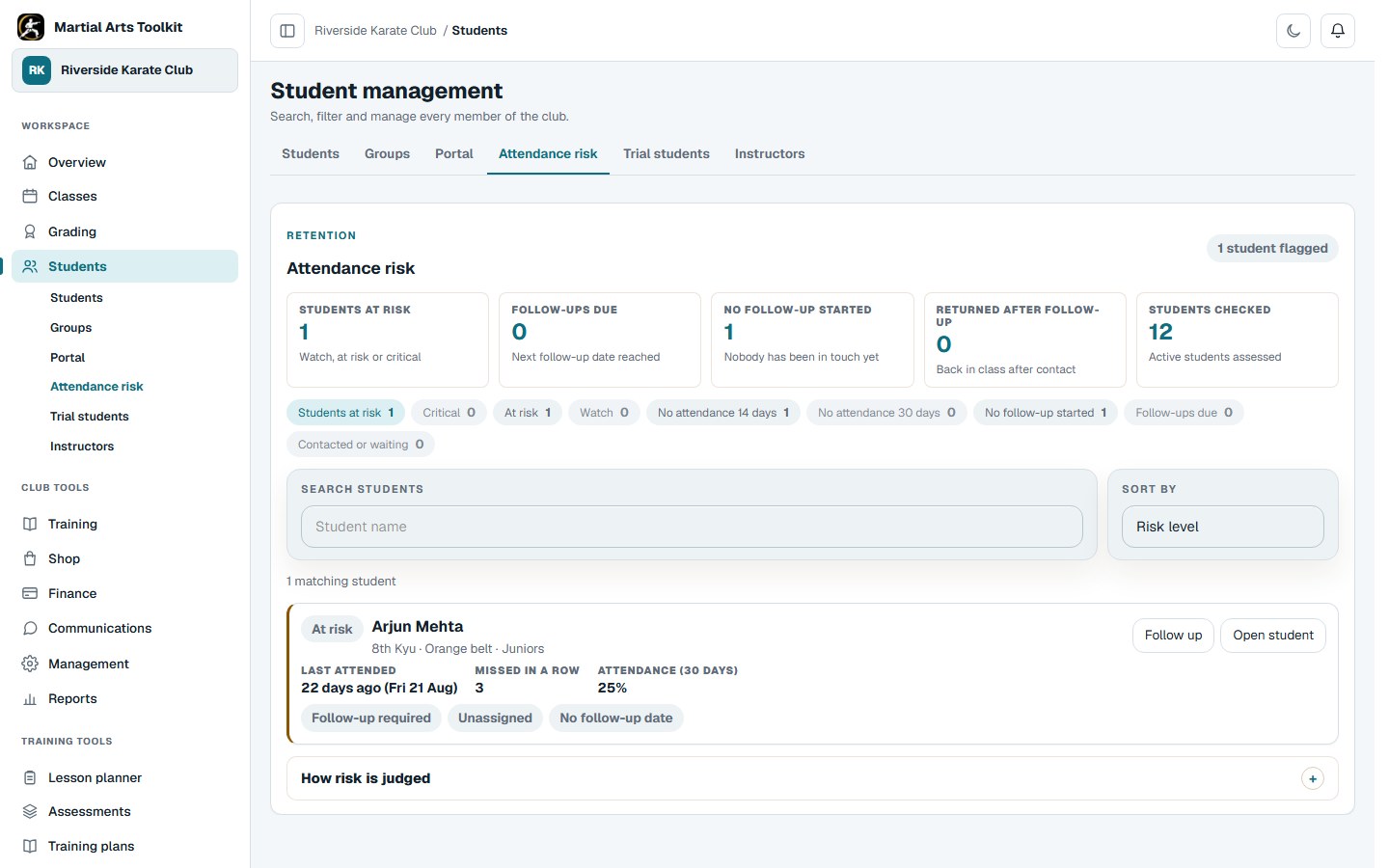Viewport: 1389px width, 868px height.
Task: Switch to the Trial students tab
Action: point(666,154)
